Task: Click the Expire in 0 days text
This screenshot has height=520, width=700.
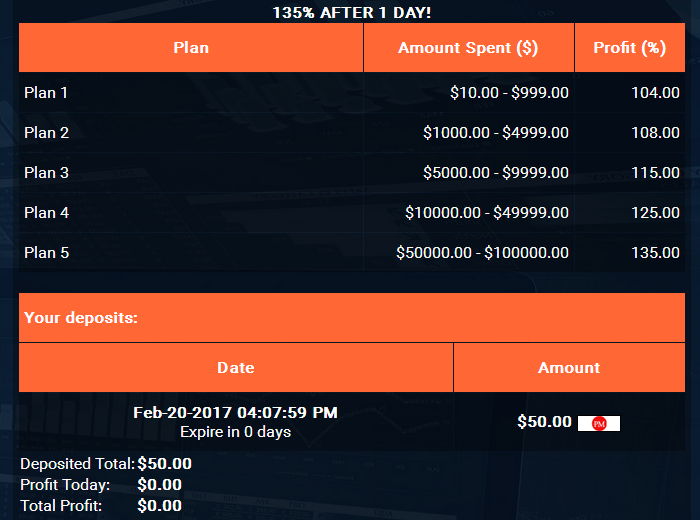Action: (235, 432)
